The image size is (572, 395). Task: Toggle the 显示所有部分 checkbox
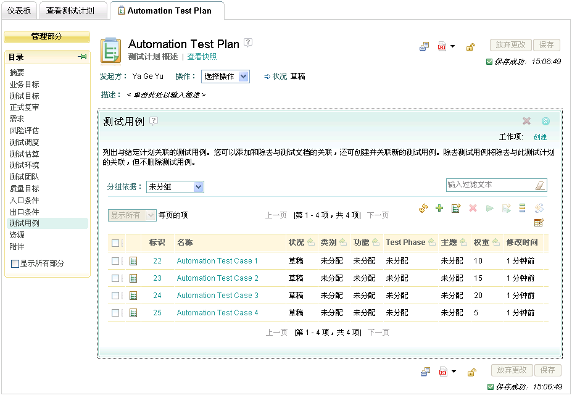tap(15, 263)
